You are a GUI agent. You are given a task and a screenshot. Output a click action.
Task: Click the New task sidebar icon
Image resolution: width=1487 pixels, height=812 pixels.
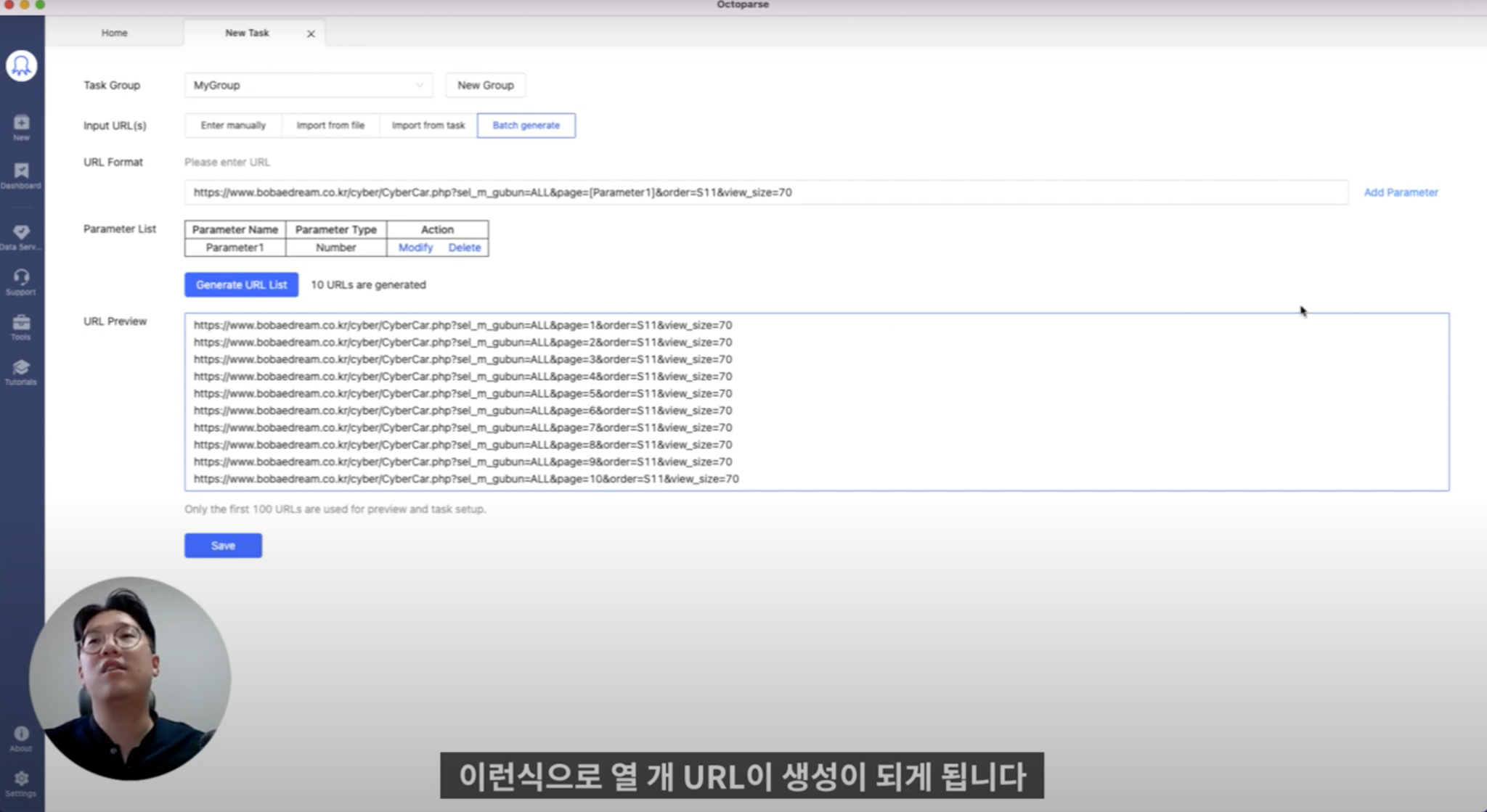tap(22, 127)
